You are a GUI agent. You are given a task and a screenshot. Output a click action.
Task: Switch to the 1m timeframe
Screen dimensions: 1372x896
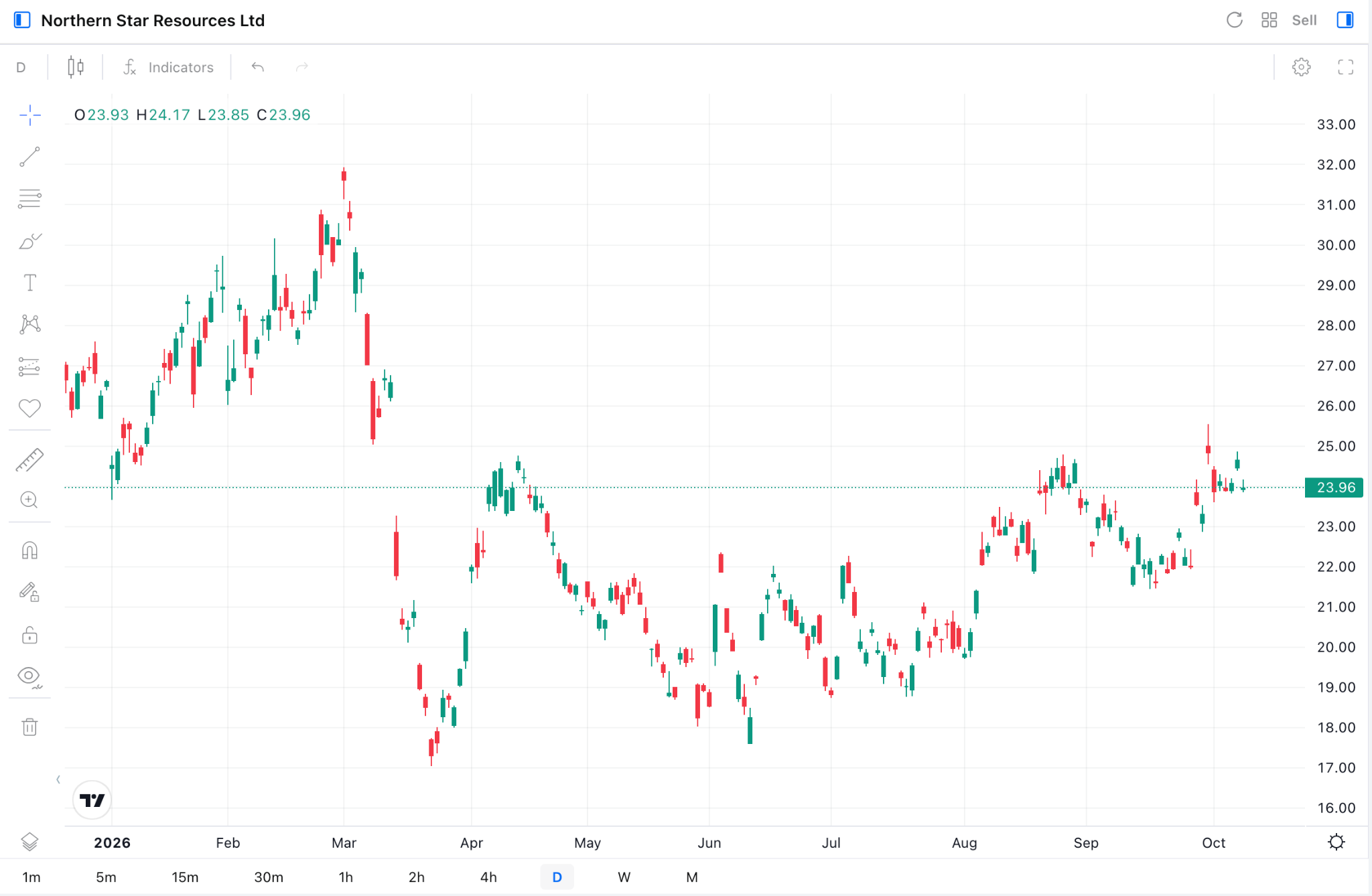31,877
